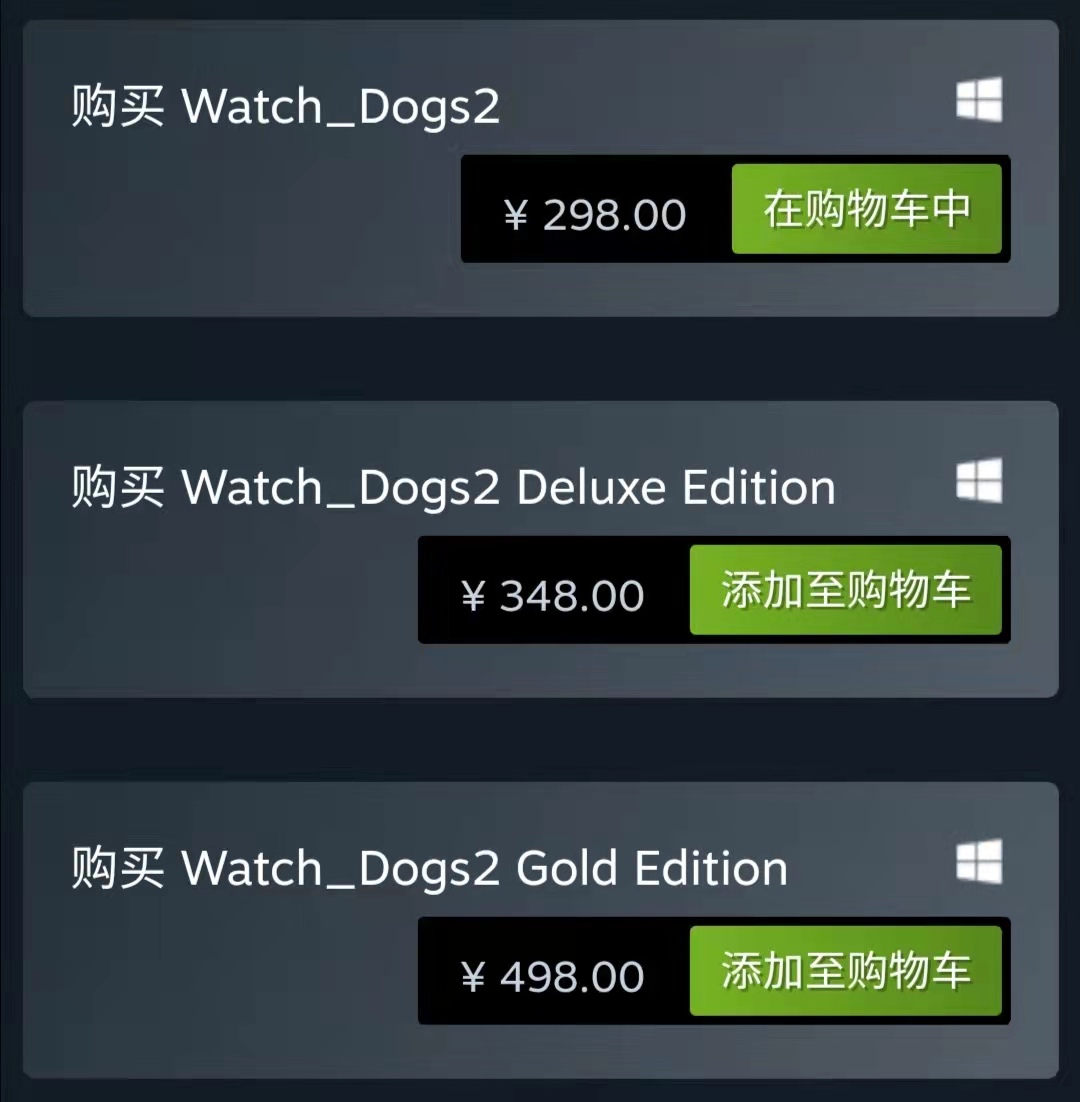Select the 购买 Watch_Dogs2 title text
Image resolution: width=1080 pixels, height=1102 pixels.
coord(285,107)
